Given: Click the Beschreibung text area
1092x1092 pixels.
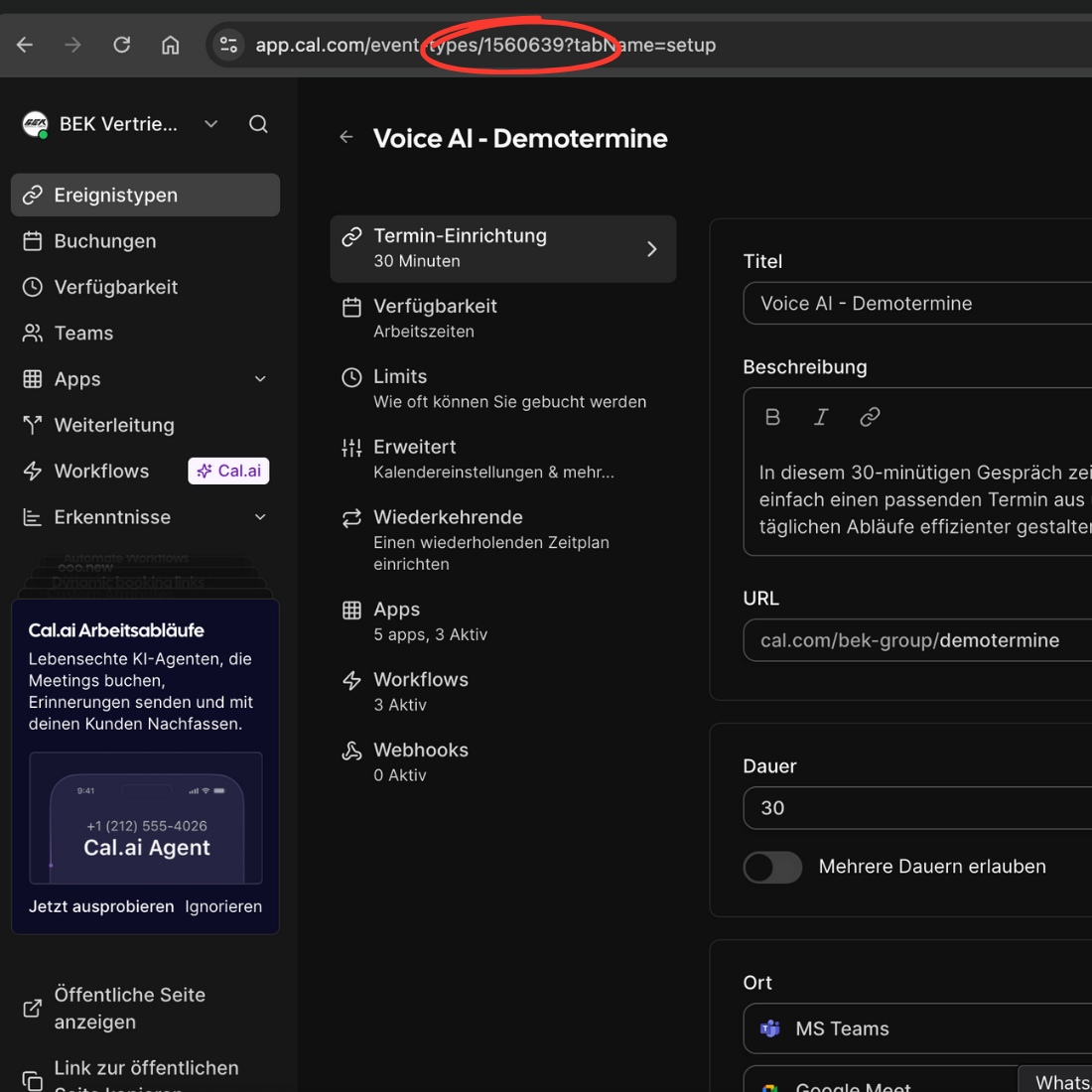Looking at the screenshot, I should [x=925, y=499].
